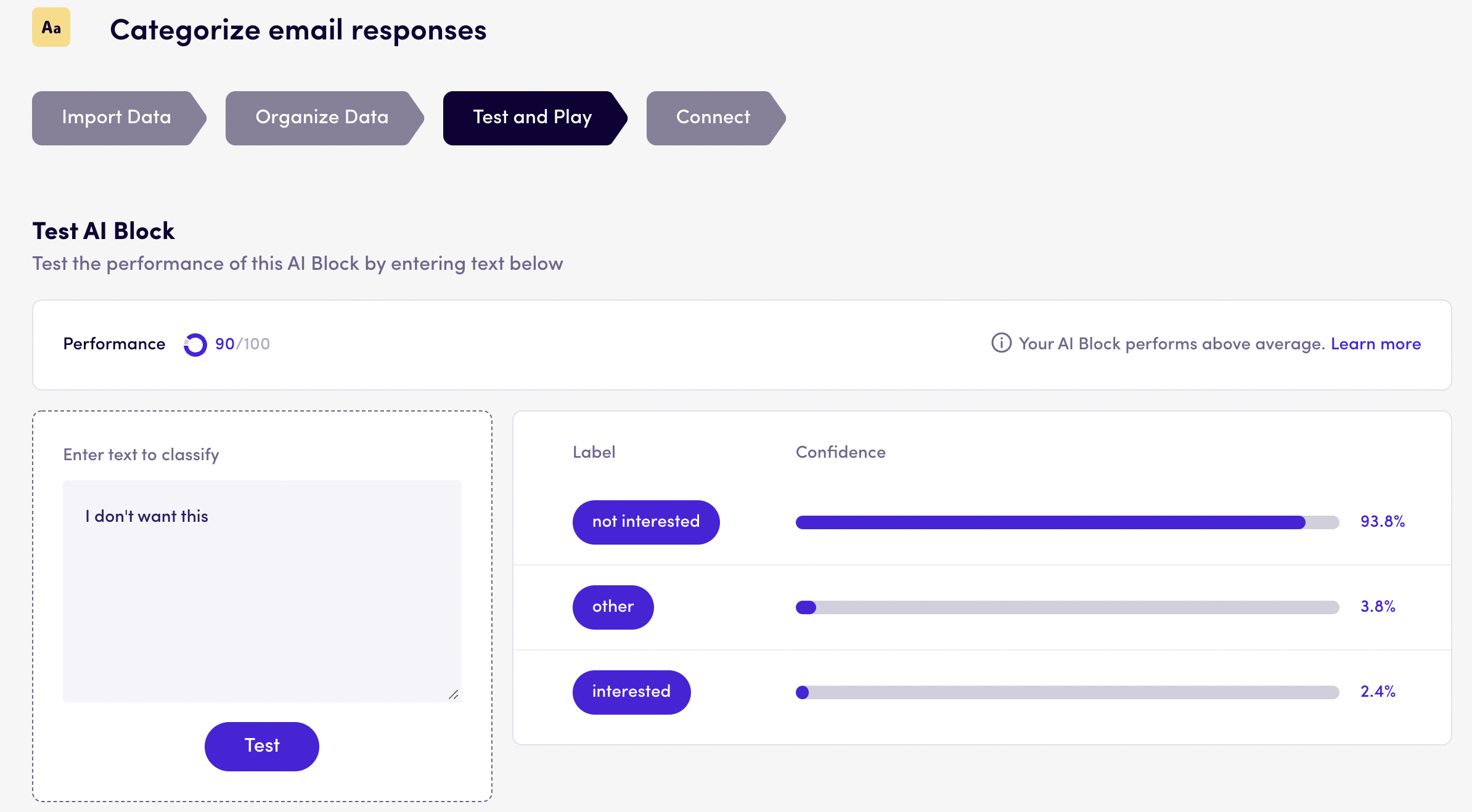Open the Connect step

713,118
